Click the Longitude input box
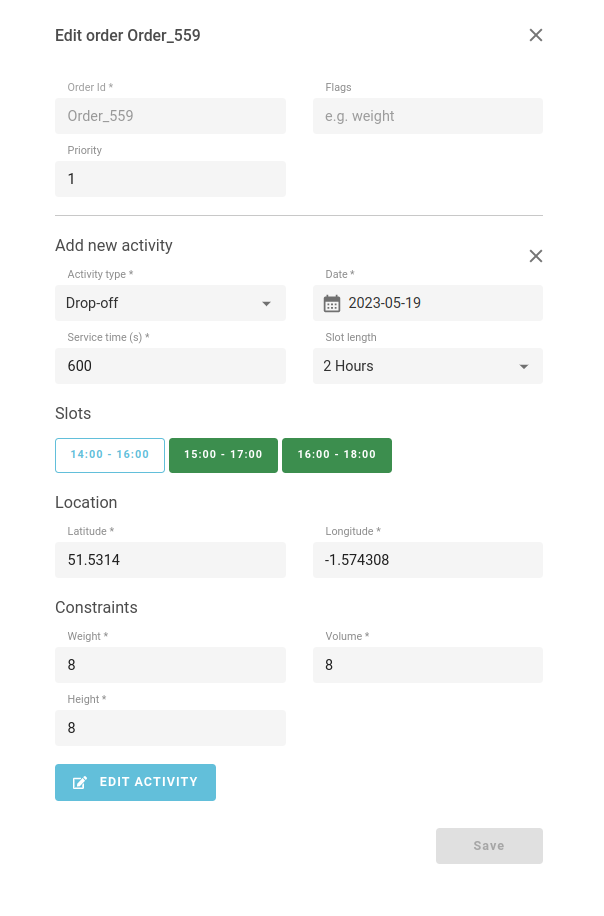 tap(428, 560)
